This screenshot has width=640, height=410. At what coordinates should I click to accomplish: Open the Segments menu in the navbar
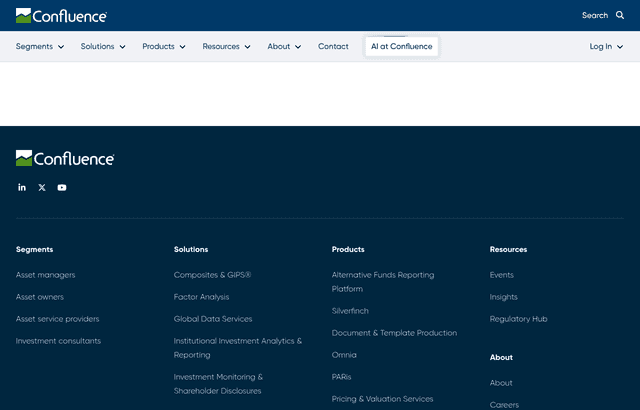tap(34, 47)
